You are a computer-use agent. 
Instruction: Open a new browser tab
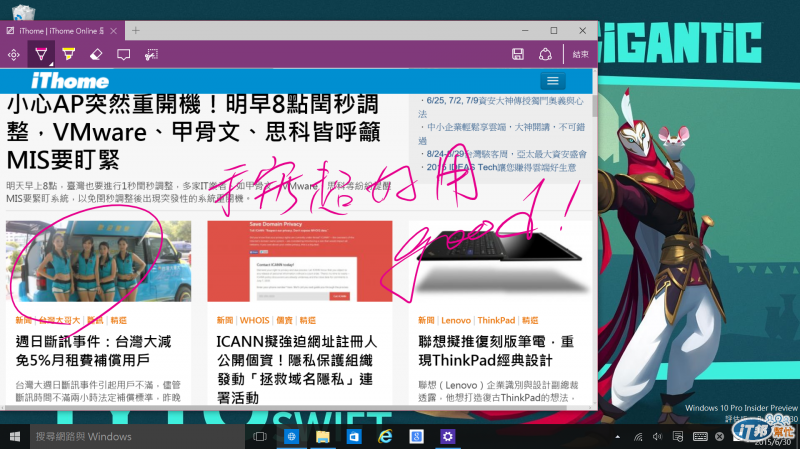136,31
